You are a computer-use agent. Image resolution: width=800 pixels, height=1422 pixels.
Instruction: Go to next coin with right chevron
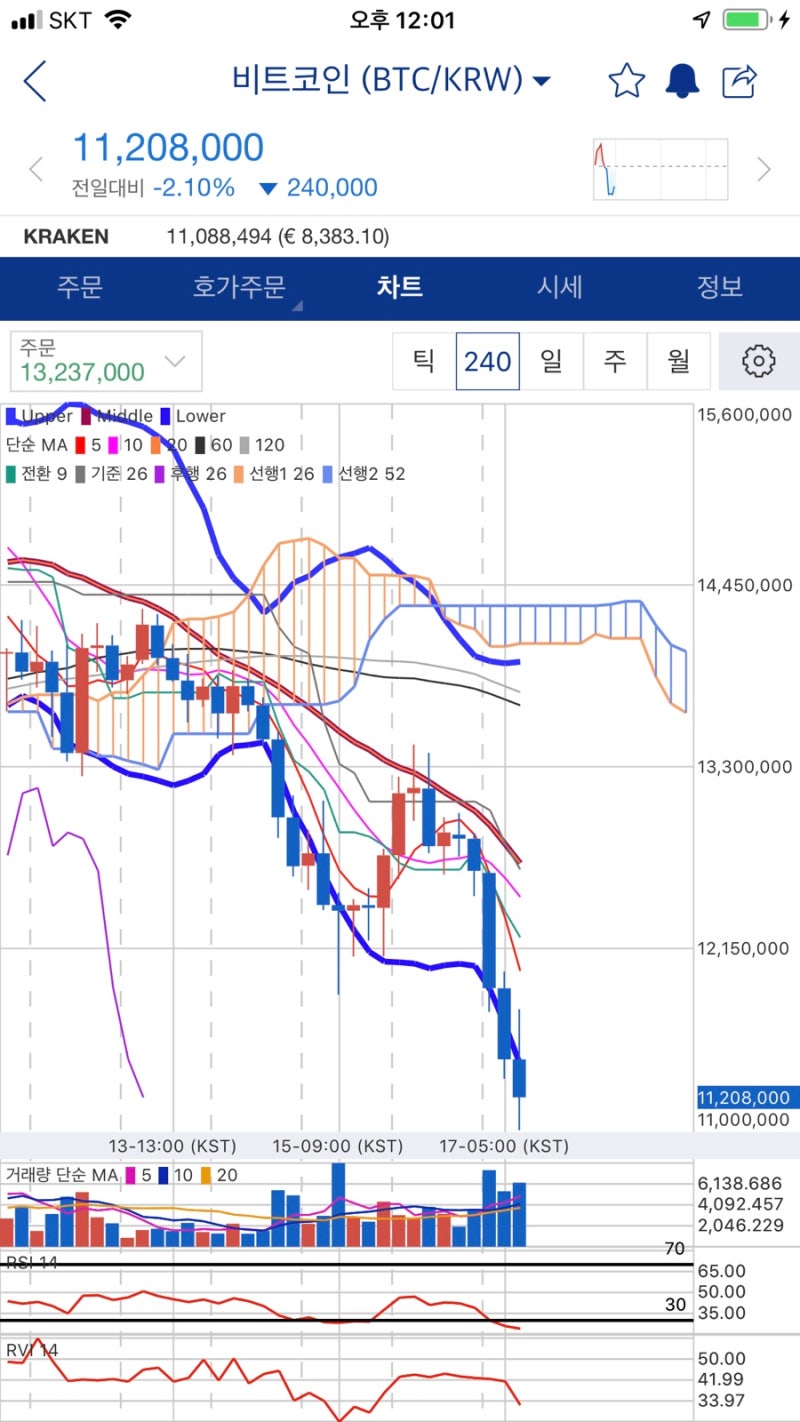[765, 169]
